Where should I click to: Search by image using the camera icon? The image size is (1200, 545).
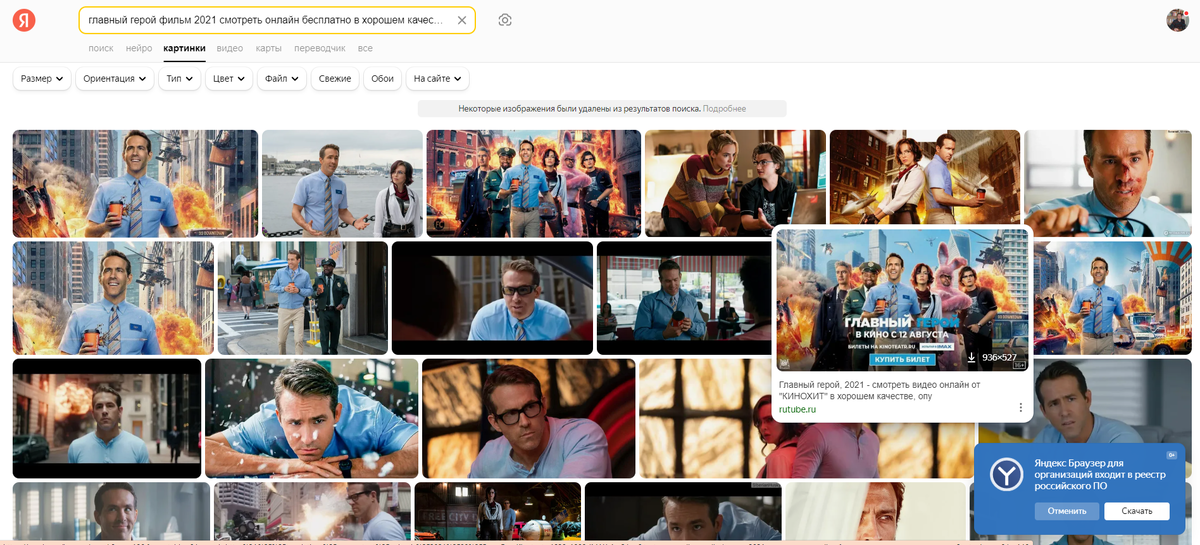505,20
